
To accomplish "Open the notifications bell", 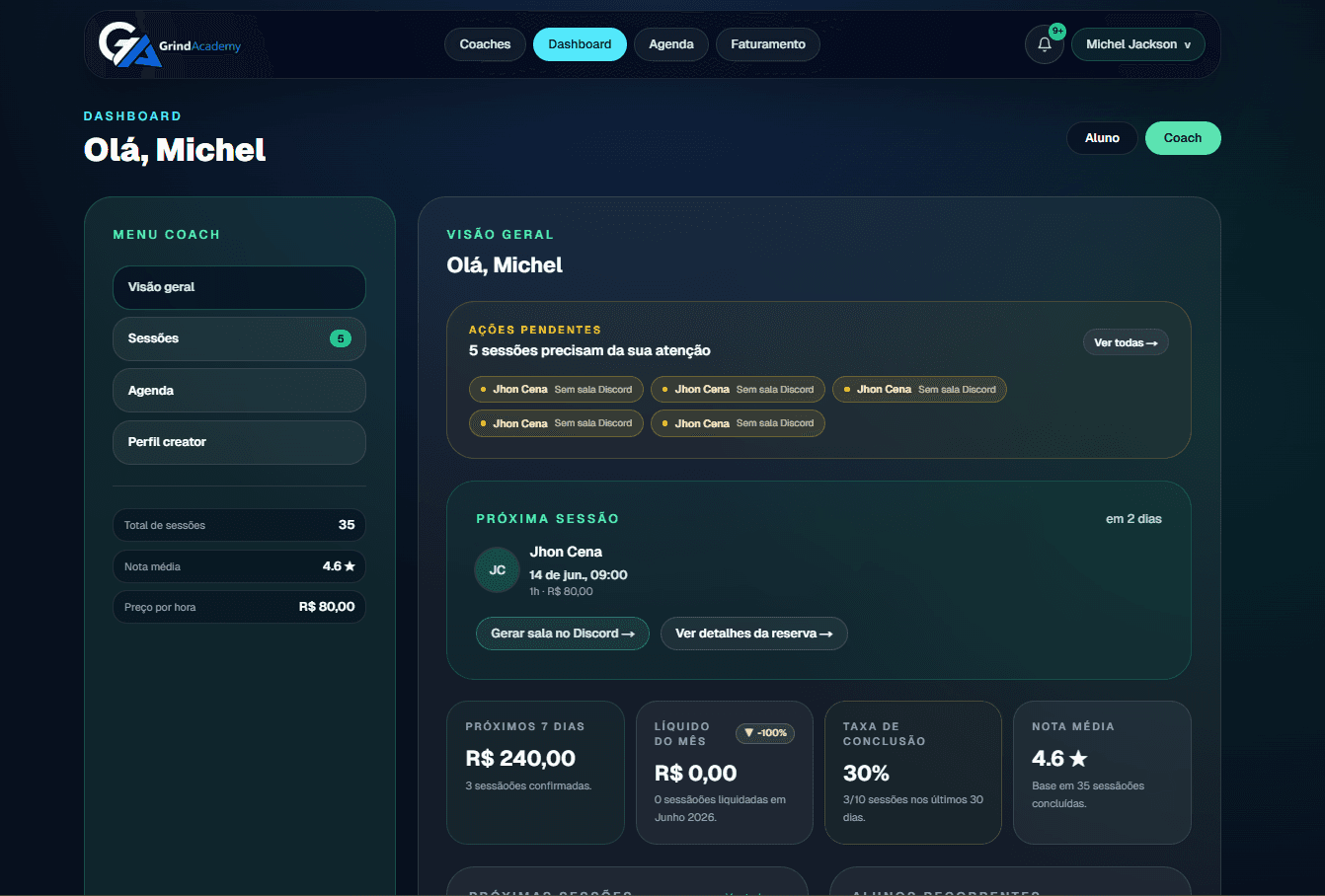I will (x=1045, y=44).
